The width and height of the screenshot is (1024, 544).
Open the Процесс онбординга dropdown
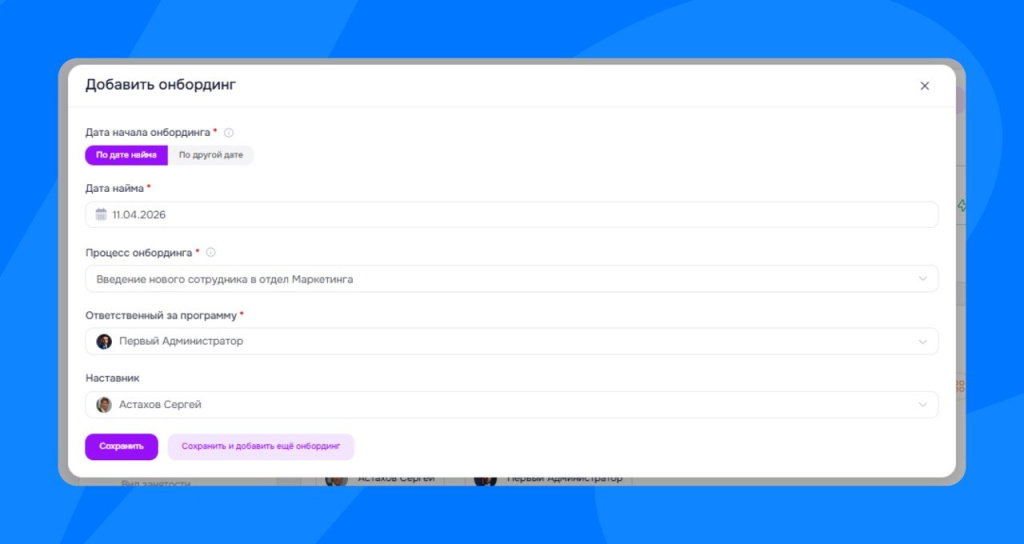coord(511,279)
